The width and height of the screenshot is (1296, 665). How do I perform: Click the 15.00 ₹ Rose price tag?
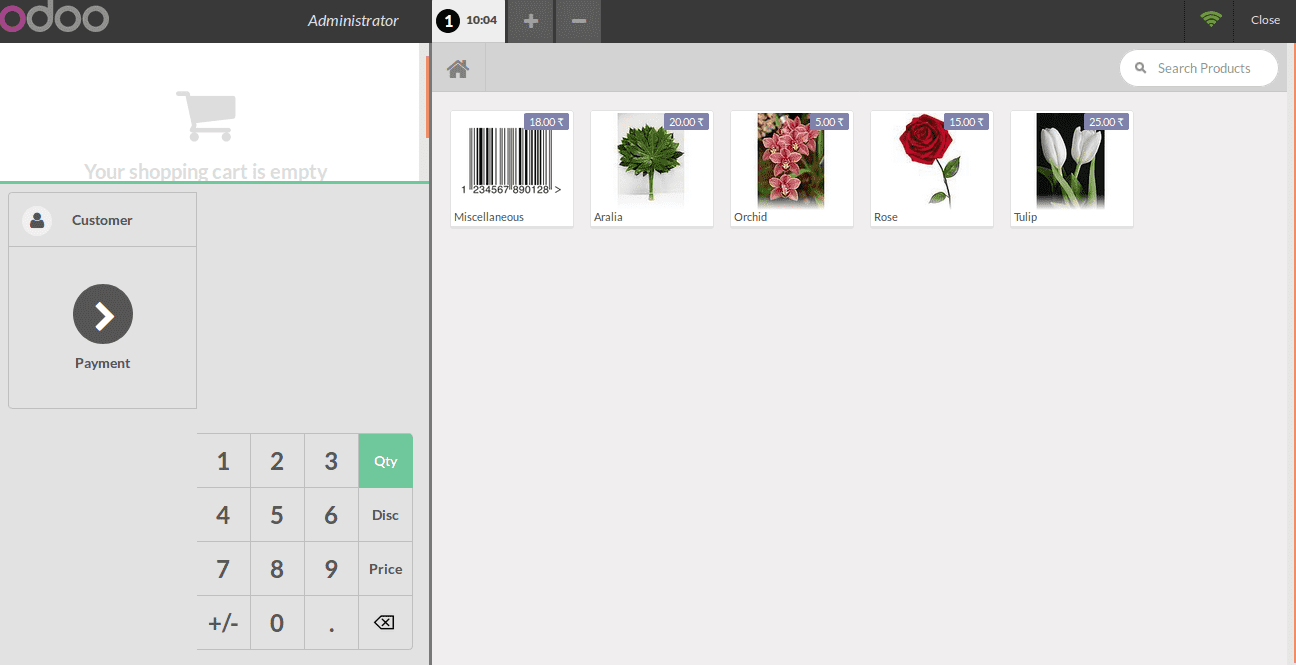click(x=966, y=122)
